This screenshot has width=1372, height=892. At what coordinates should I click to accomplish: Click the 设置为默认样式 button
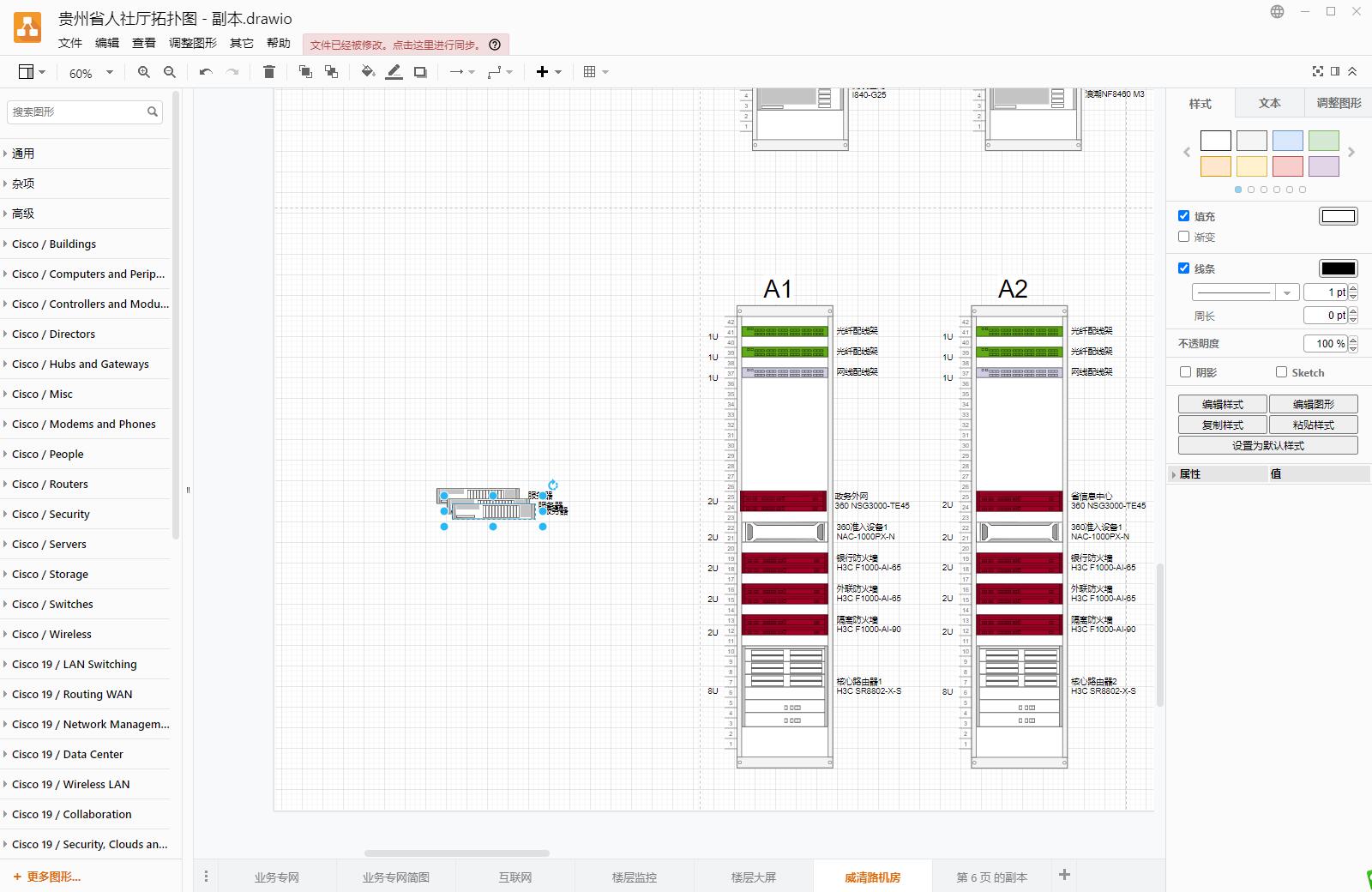[x=1268, y=445]
